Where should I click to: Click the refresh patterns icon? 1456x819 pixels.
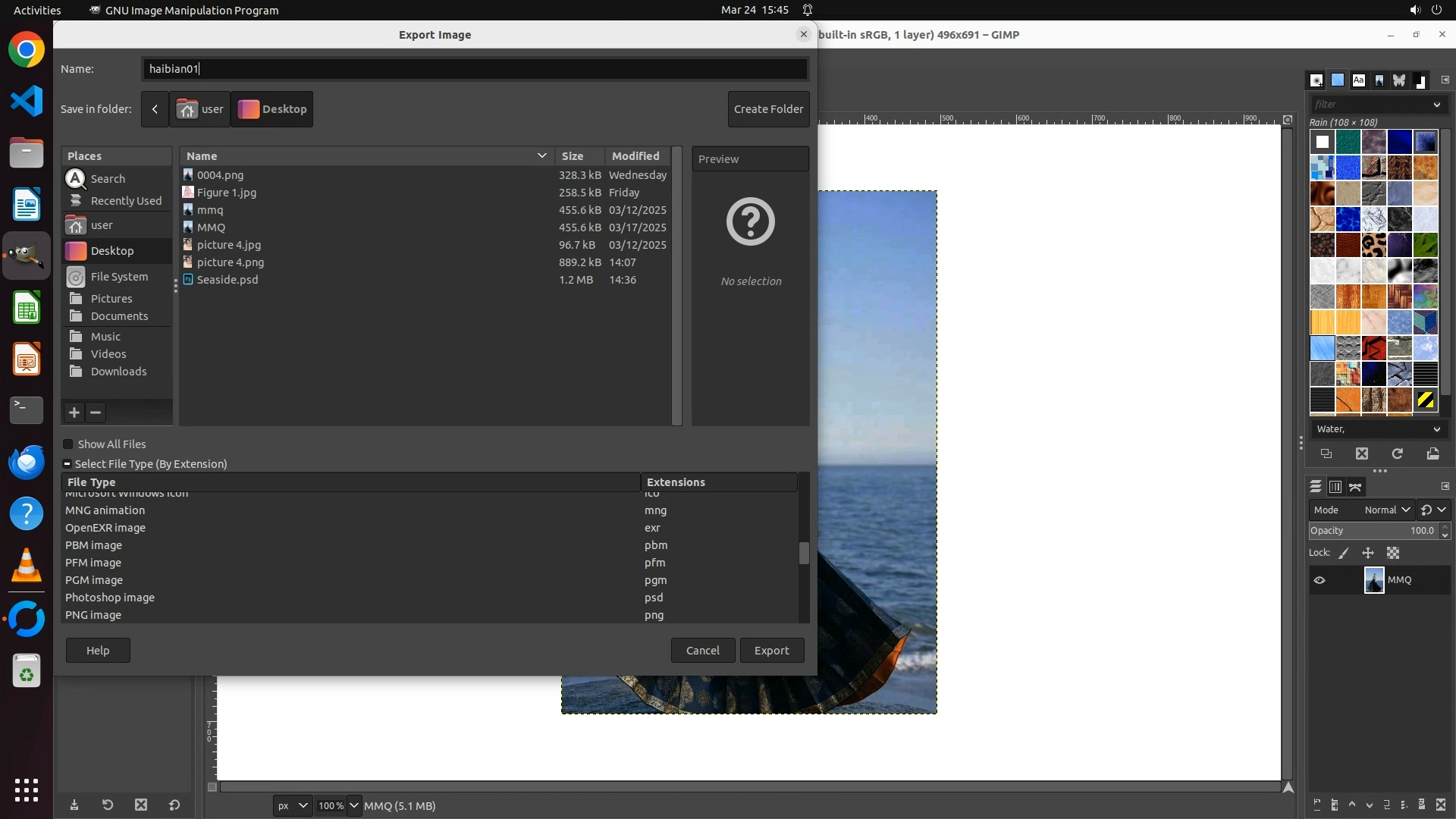point(1397,453)
